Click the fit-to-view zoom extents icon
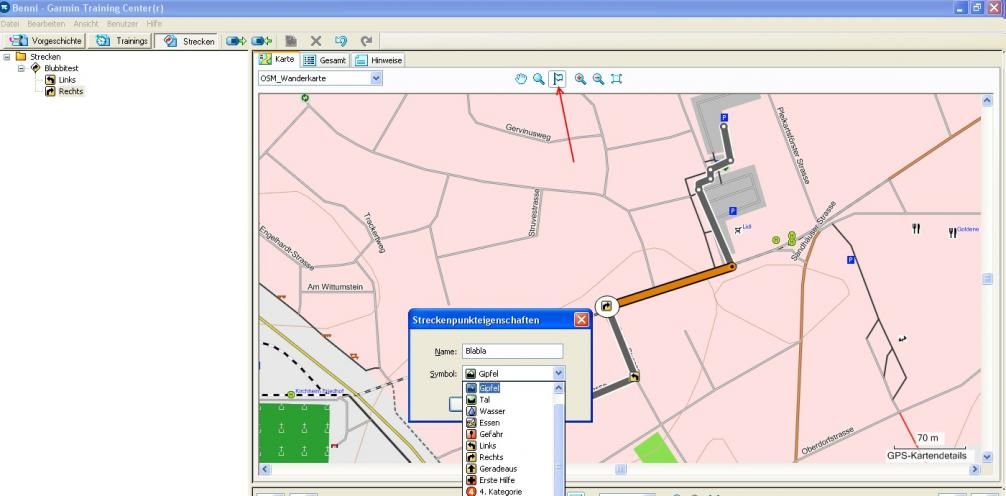1006x496 pixels. coord(617,78)
